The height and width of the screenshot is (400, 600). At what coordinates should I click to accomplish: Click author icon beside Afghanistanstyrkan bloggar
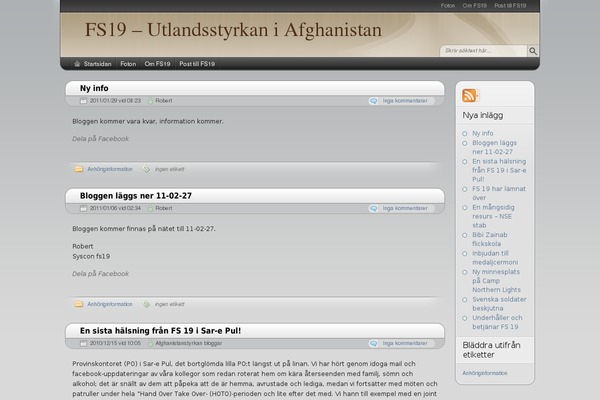(x=150, y=343)
